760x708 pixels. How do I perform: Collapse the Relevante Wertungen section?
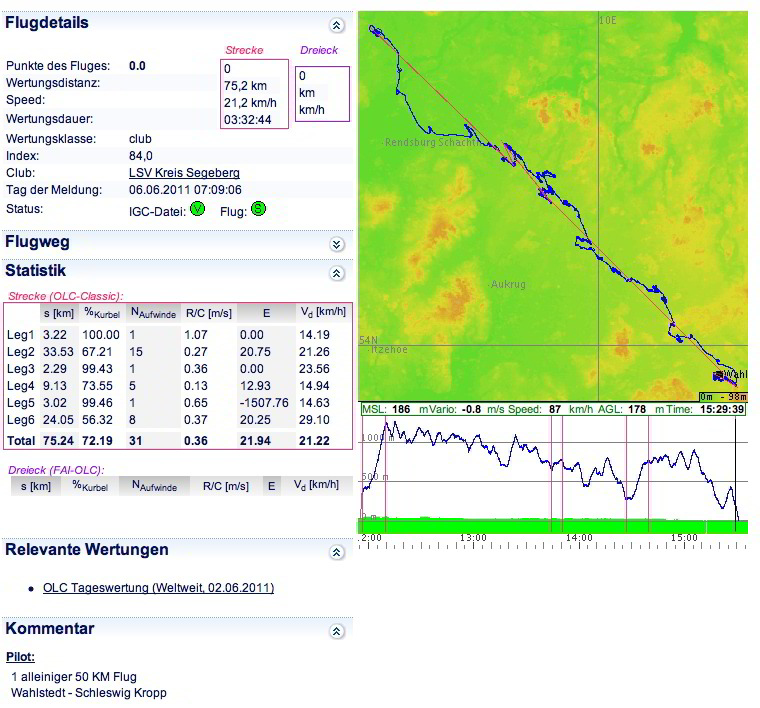pyautogui.click(x=337, y=552)
